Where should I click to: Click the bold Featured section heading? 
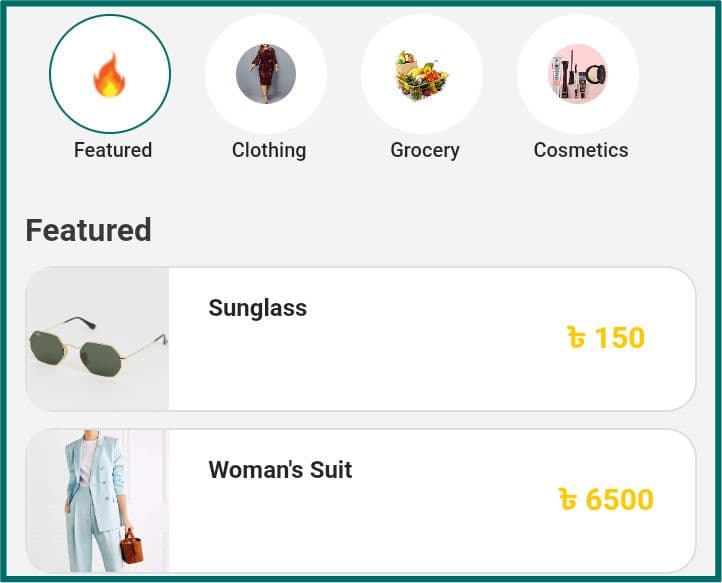point(88,230)
